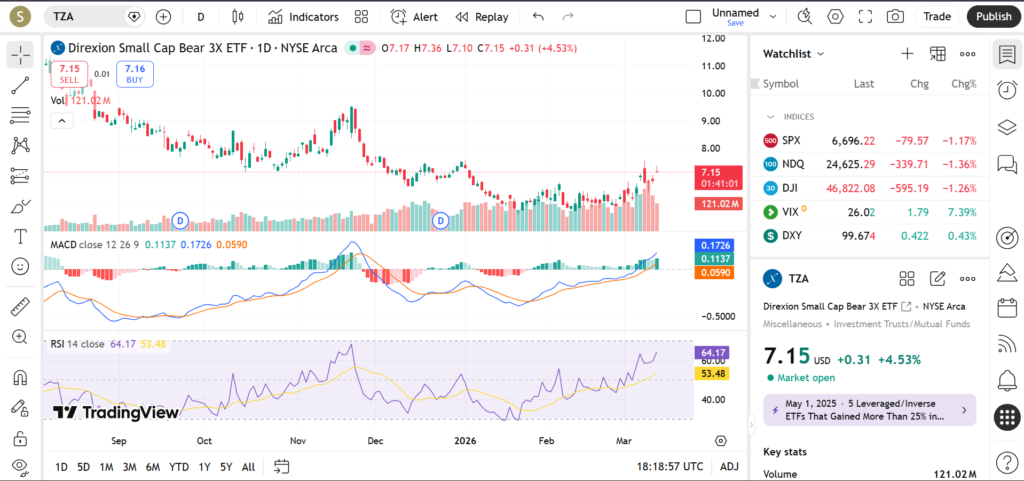
Task: Add symbol to watchlist with plus icon
Action: [907, 54]
